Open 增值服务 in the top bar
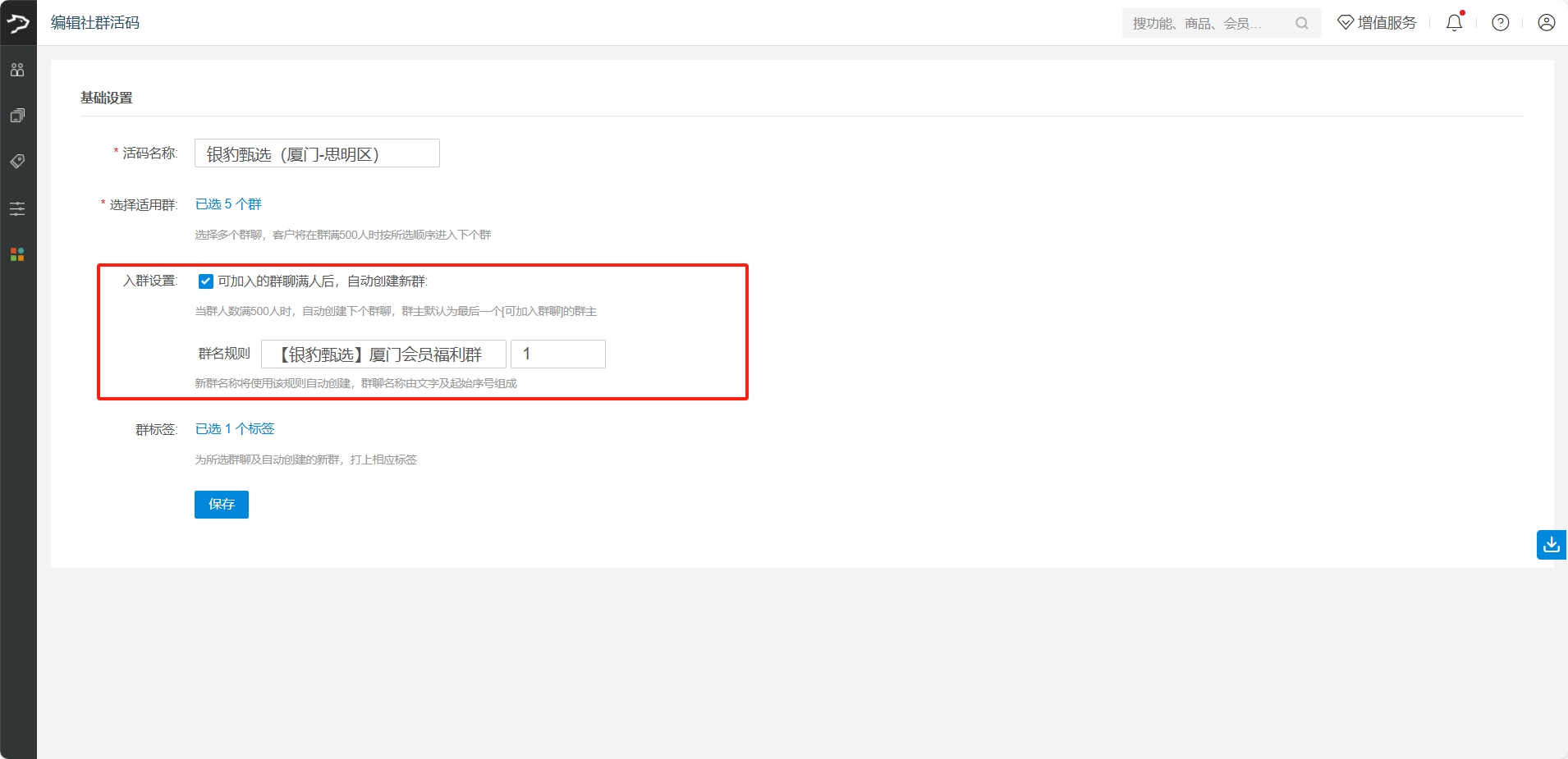The height and width of the screenshot is (759, 1568). click(1377, 23)
